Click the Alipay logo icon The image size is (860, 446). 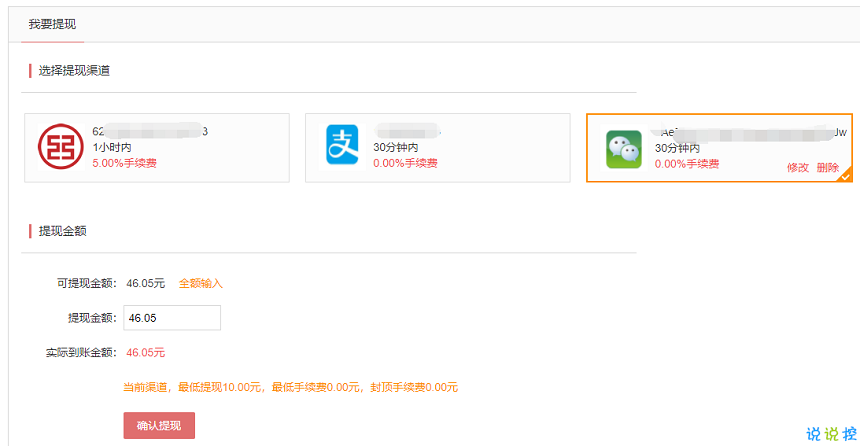(342, 145)
